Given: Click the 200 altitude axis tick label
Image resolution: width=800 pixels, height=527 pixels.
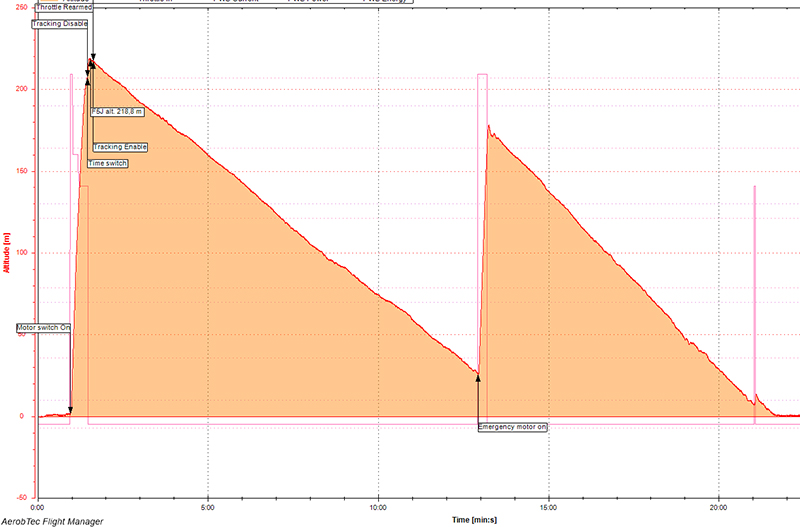Looking at the screenshot, I should click(25, 89).
